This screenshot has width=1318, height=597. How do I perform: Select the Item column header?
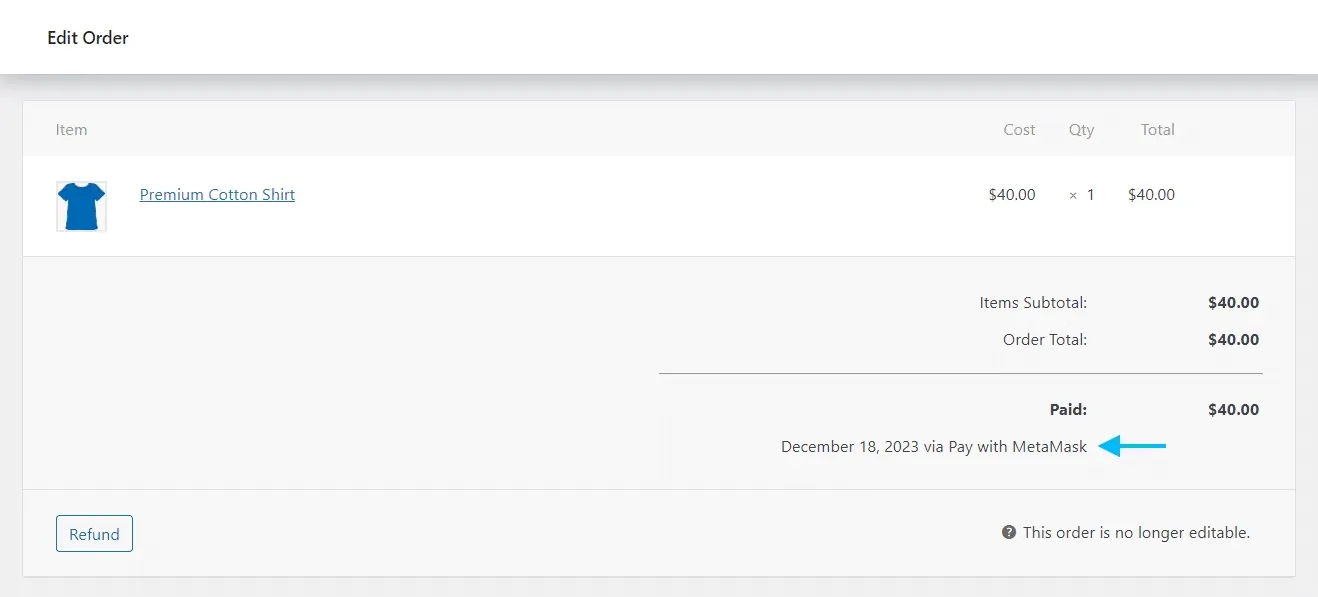click(71, 129)
